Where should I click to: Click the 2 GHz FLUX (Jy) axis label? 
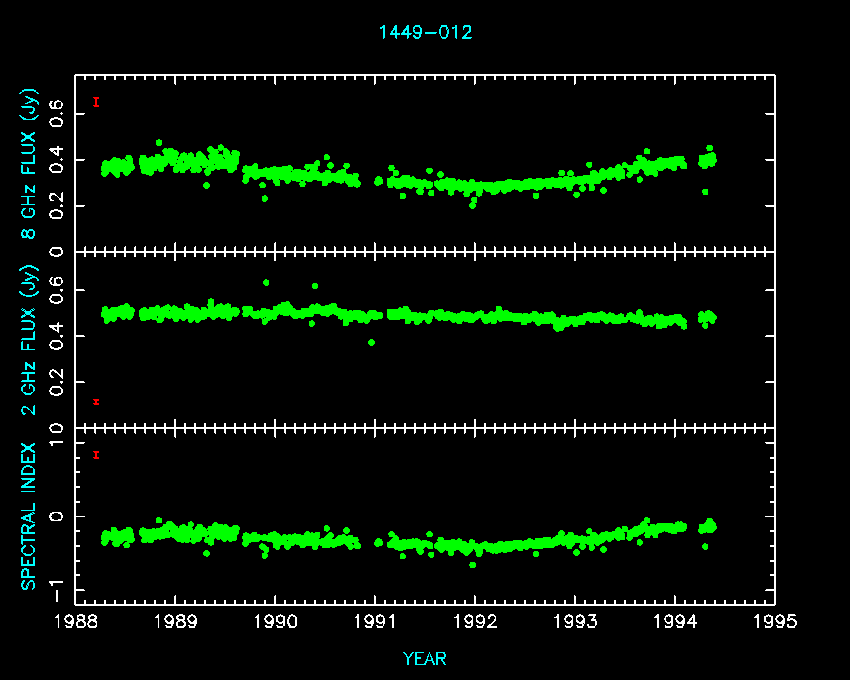[x=30, y=338]
